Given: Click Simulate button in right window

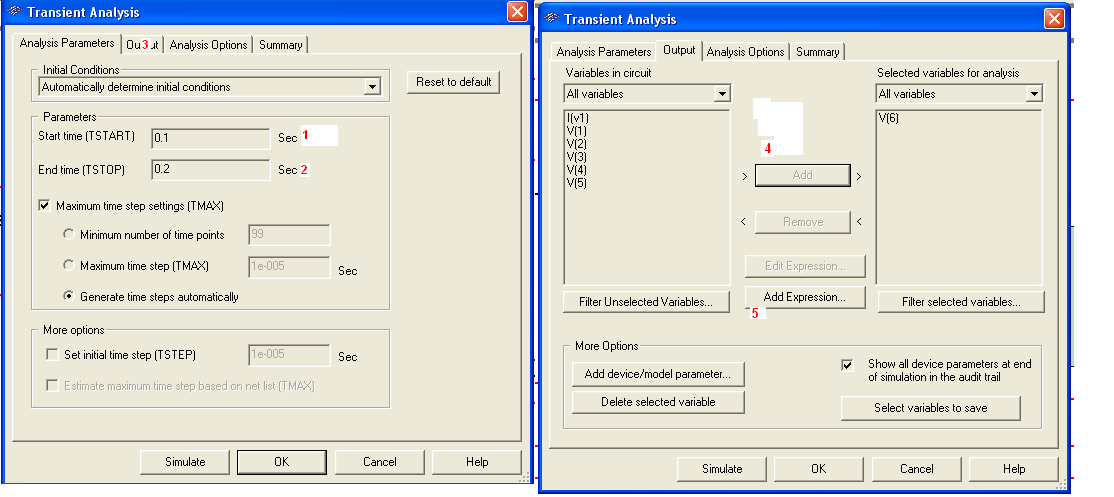Looking at the screenshot, I should tap(722, 469).
